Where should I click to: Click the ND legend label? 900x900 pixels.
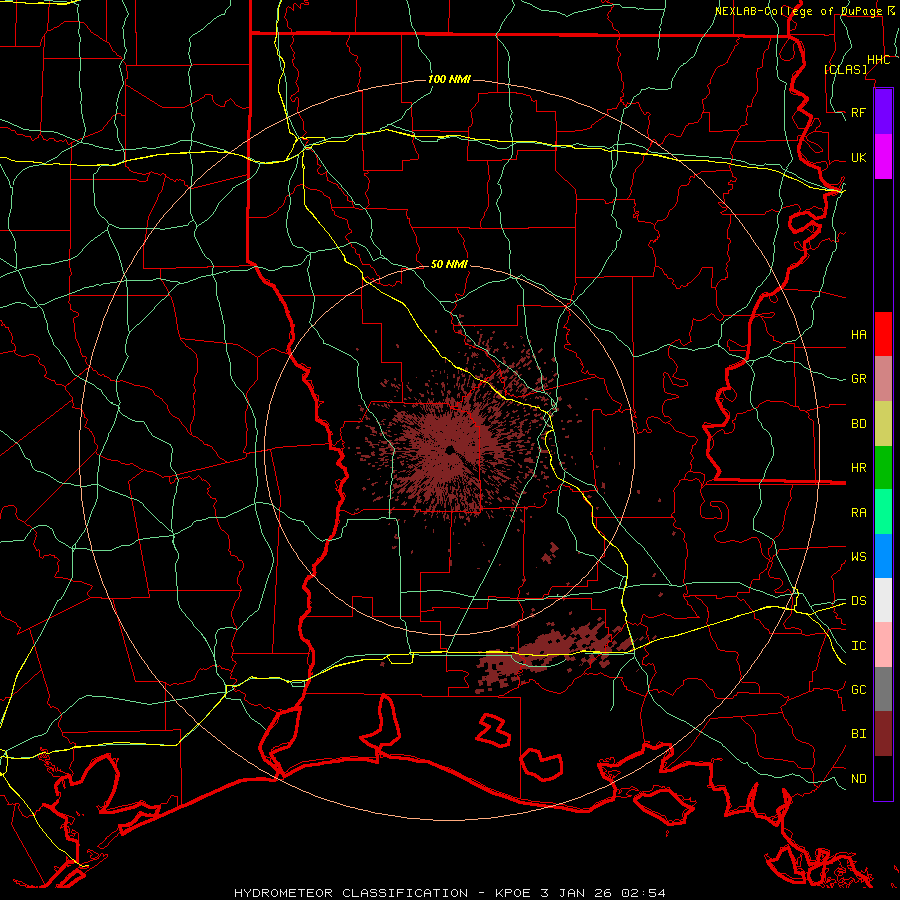pyautogui.click(x=859, y=779)
